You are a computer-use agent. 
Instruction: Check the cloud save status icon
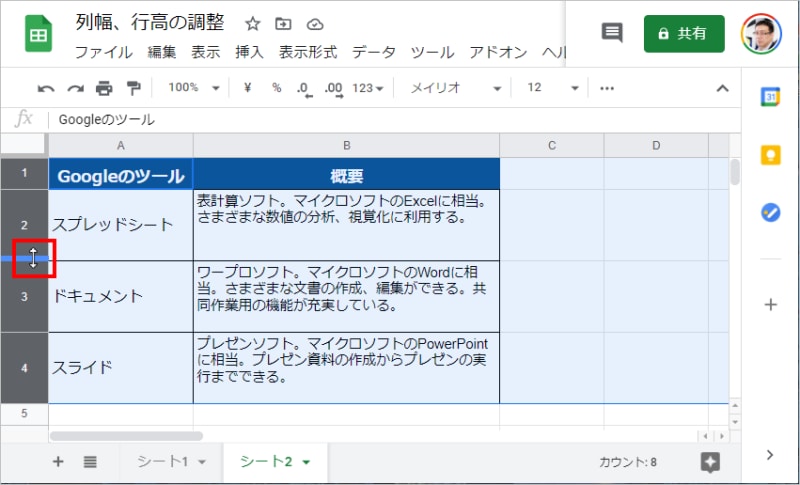click(x=315, y=24)
